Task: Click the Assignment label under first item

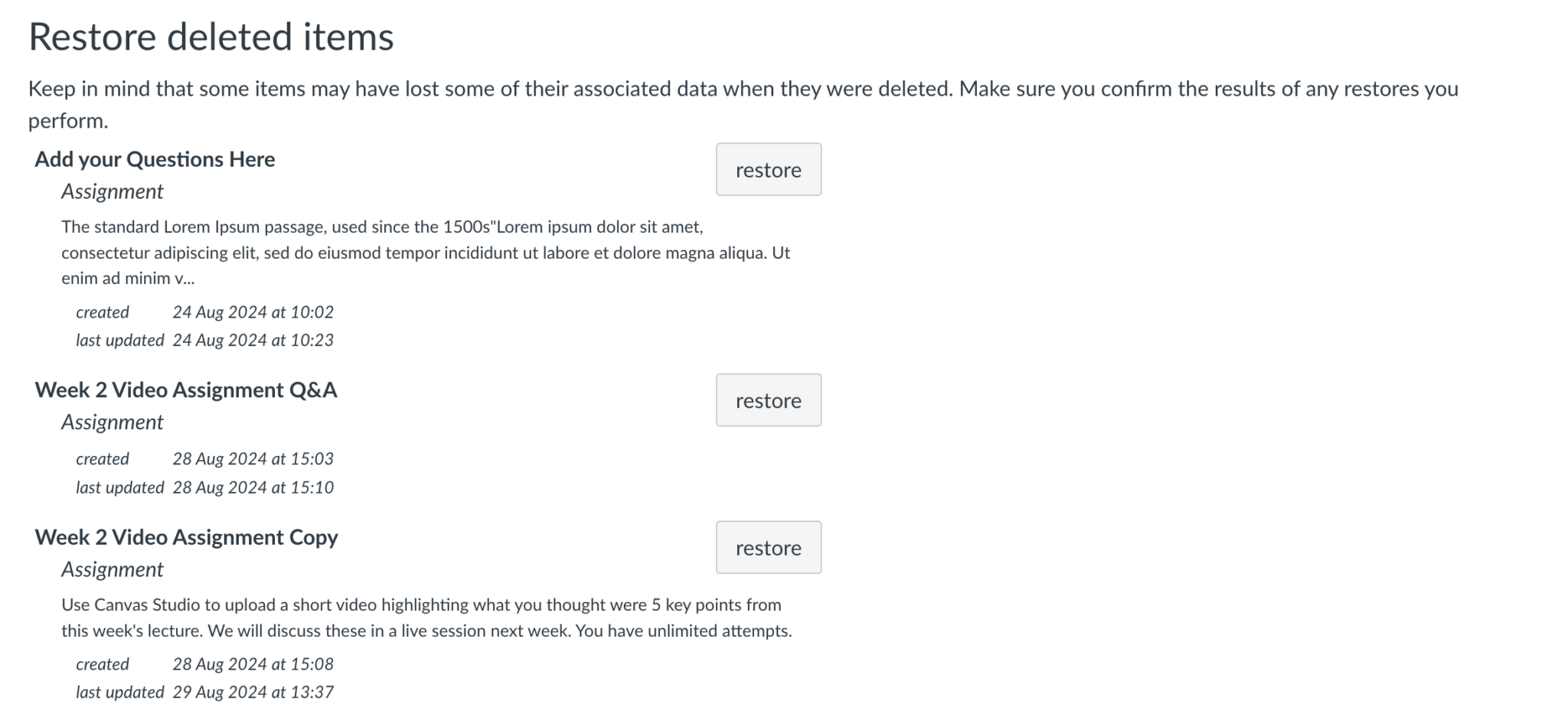Action: 113,191
